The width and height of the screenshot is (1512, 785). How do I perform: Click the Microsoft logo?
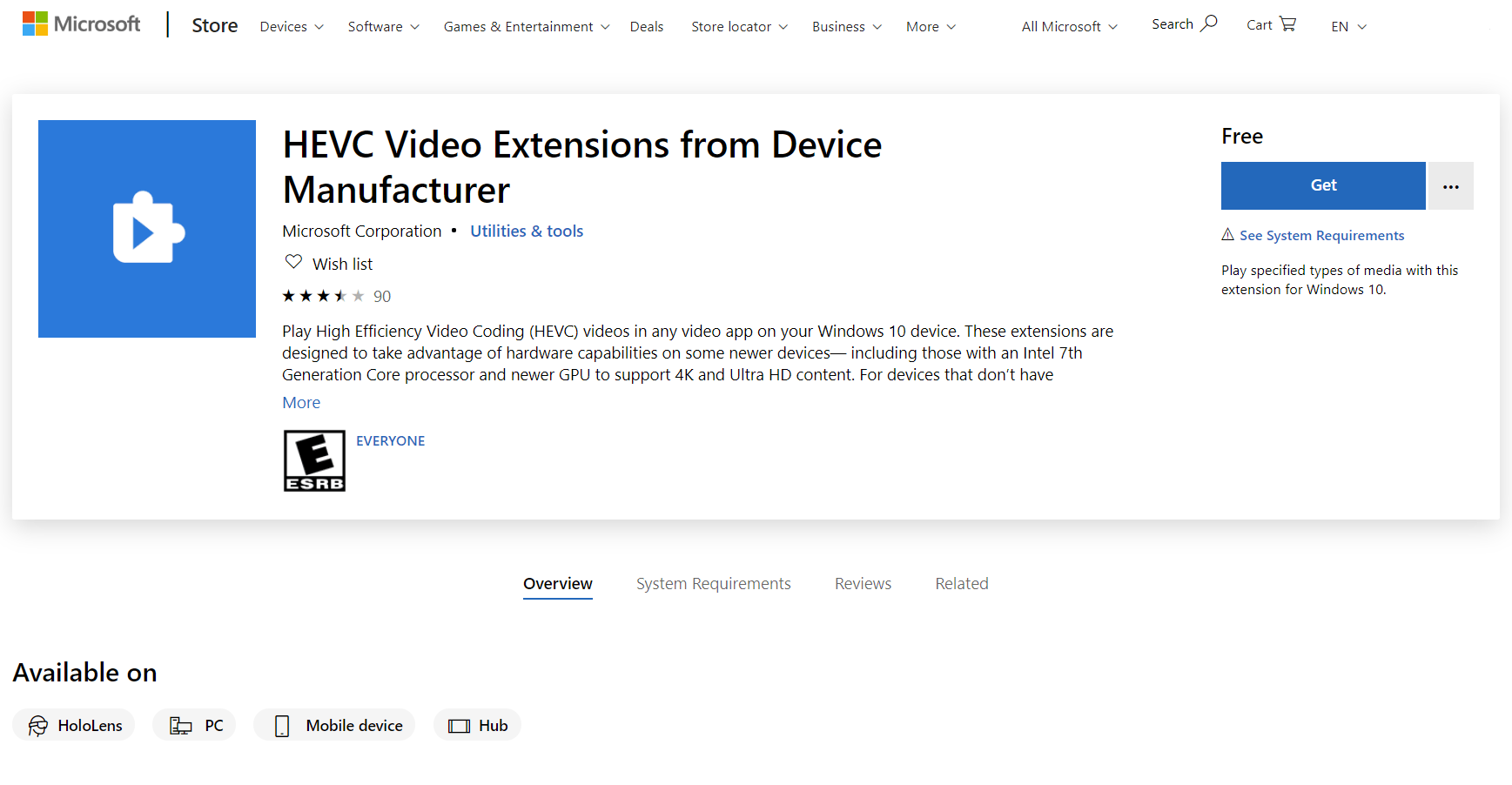[x=81, y=24]
